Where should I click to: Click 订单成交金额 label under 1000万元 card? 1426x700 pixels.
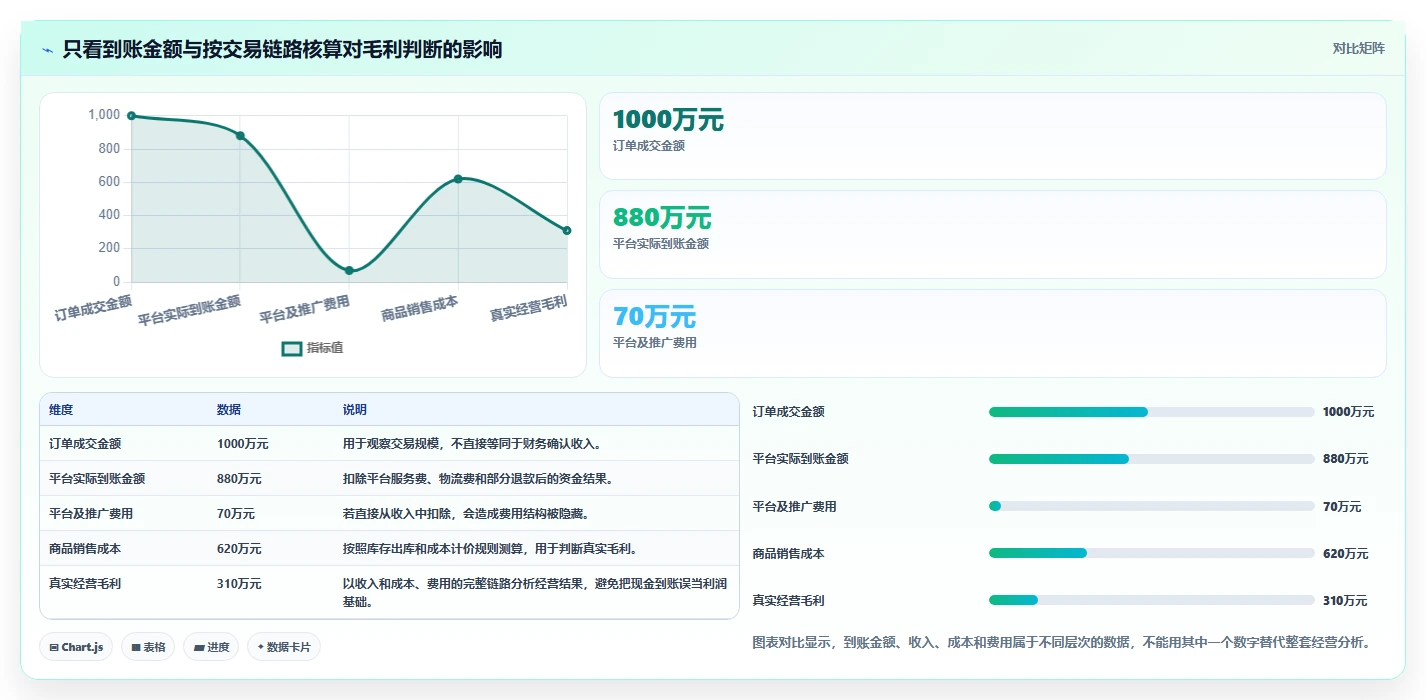pos(649,146)
